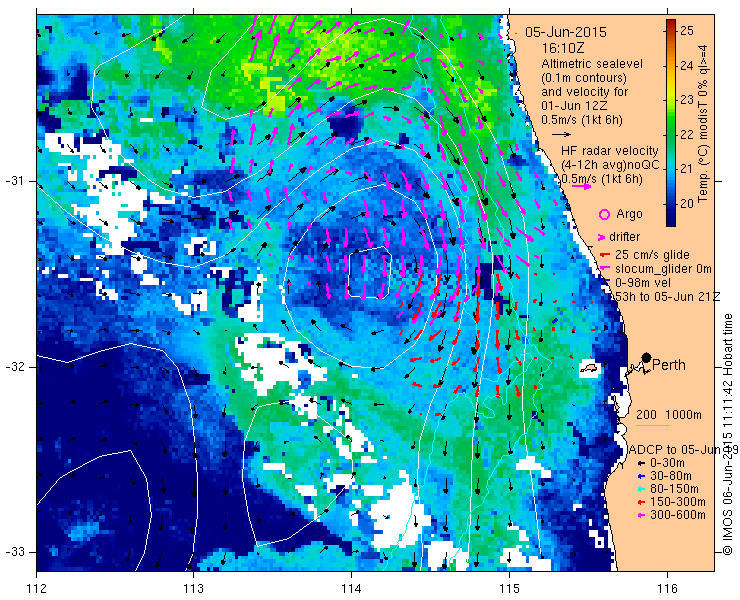The width and height of the screenshot is (740, 600).
Task: Click the '16:10Z' time label
Action: point(563,48)
